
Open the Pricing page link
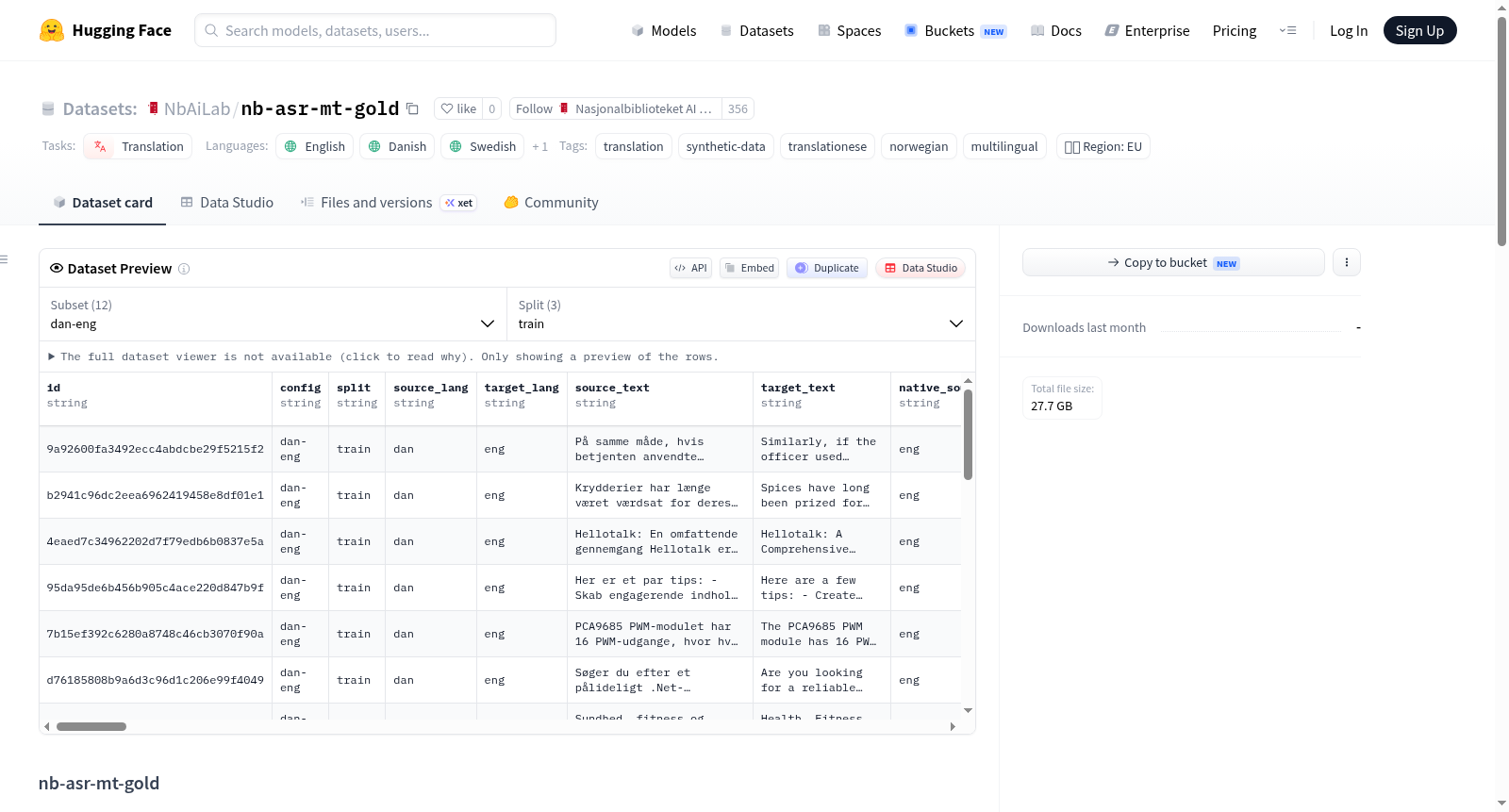click(x=1235, y=30)
